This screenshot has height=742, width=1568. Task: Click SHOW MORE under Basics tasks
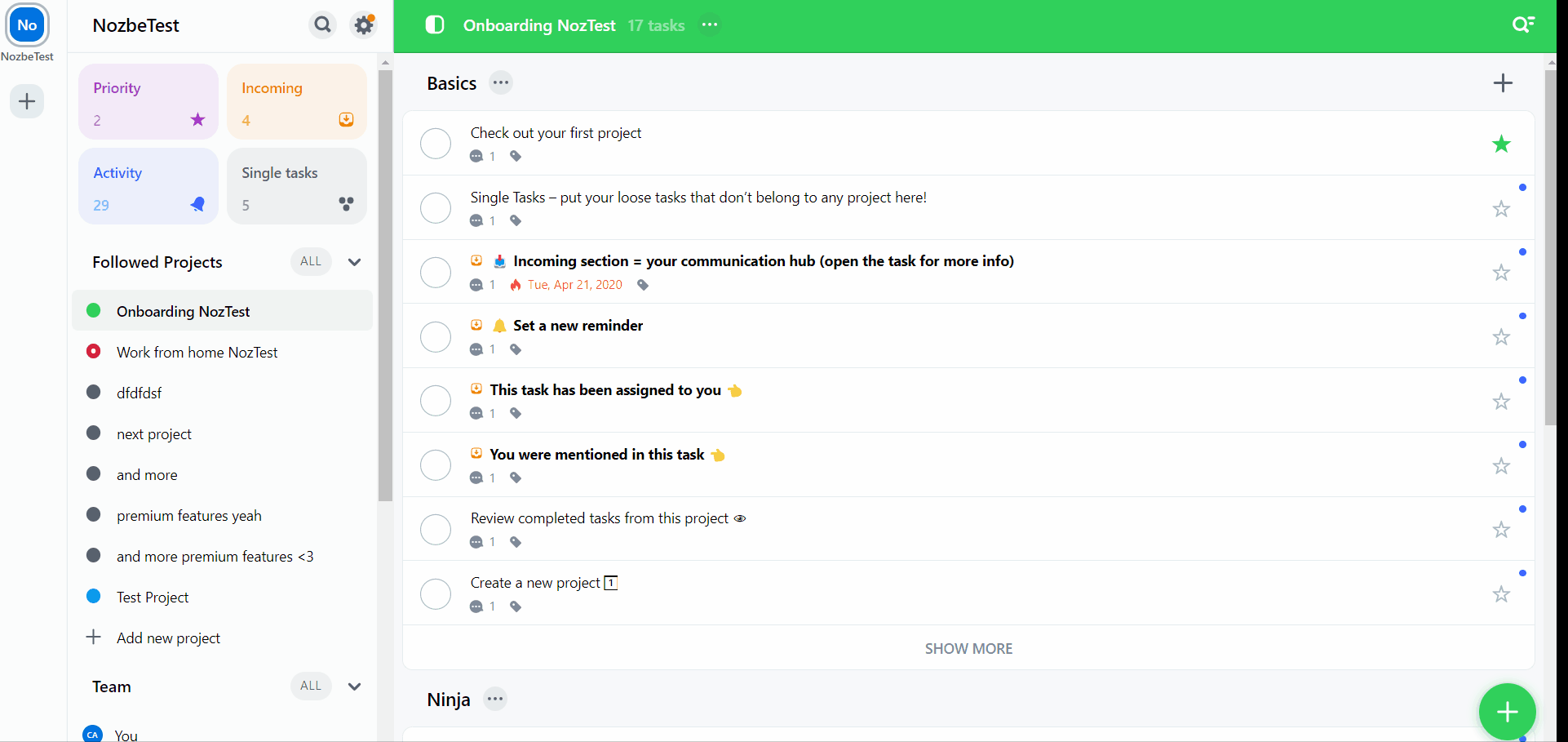tap(968, 648)
